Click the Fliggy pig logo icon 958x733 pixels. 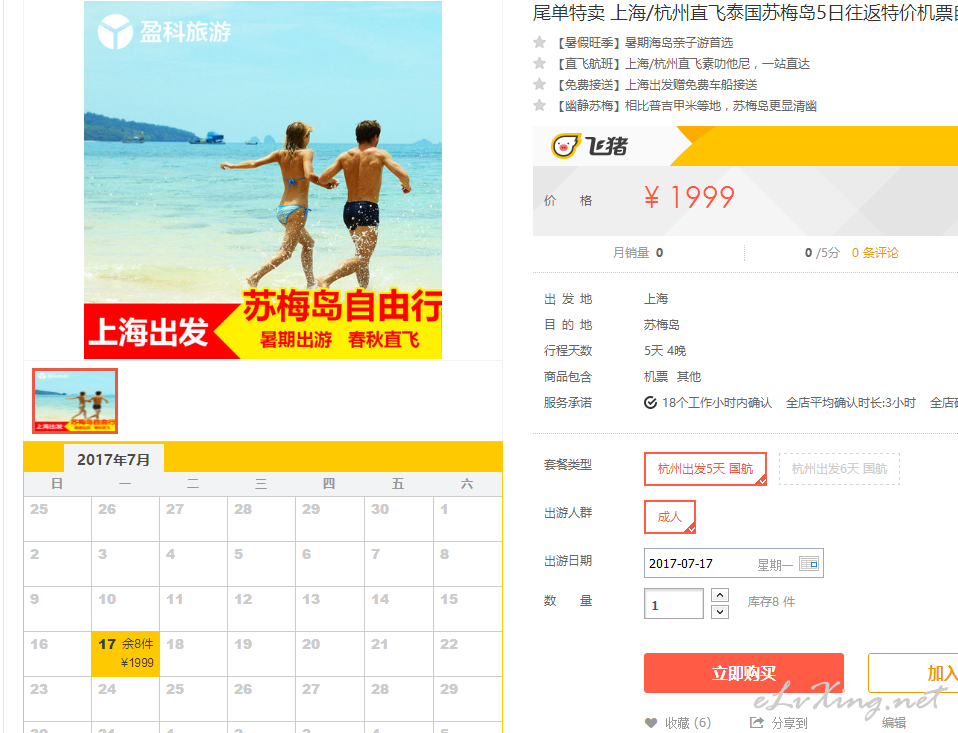[565, 146]
